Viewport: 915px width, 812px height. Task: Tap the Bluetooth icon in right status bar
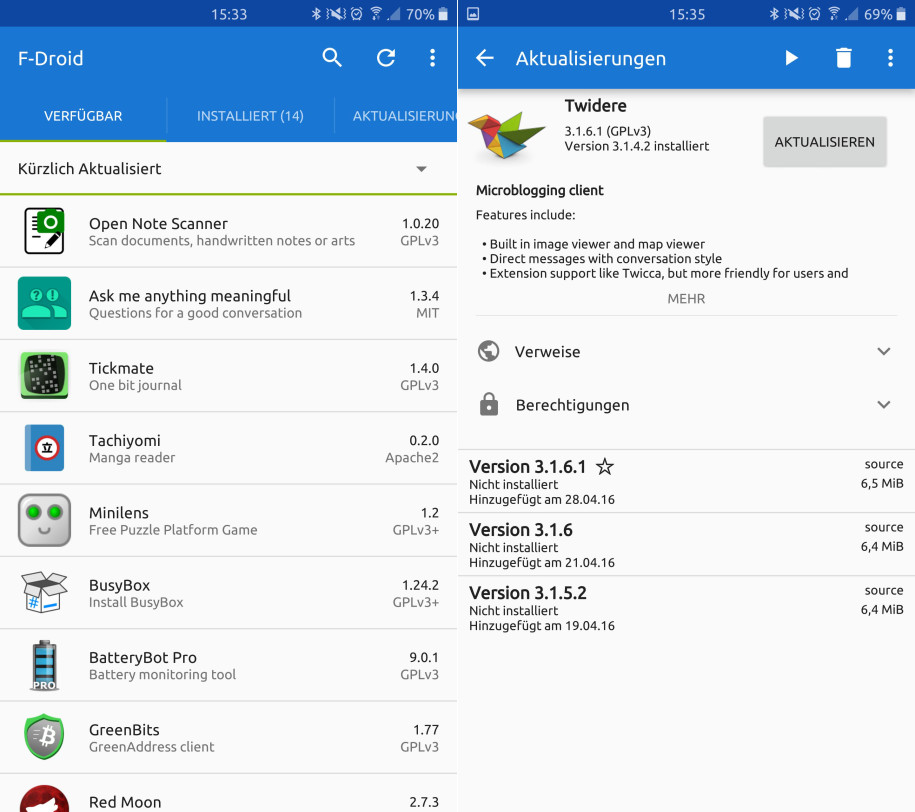pos(774,14)
